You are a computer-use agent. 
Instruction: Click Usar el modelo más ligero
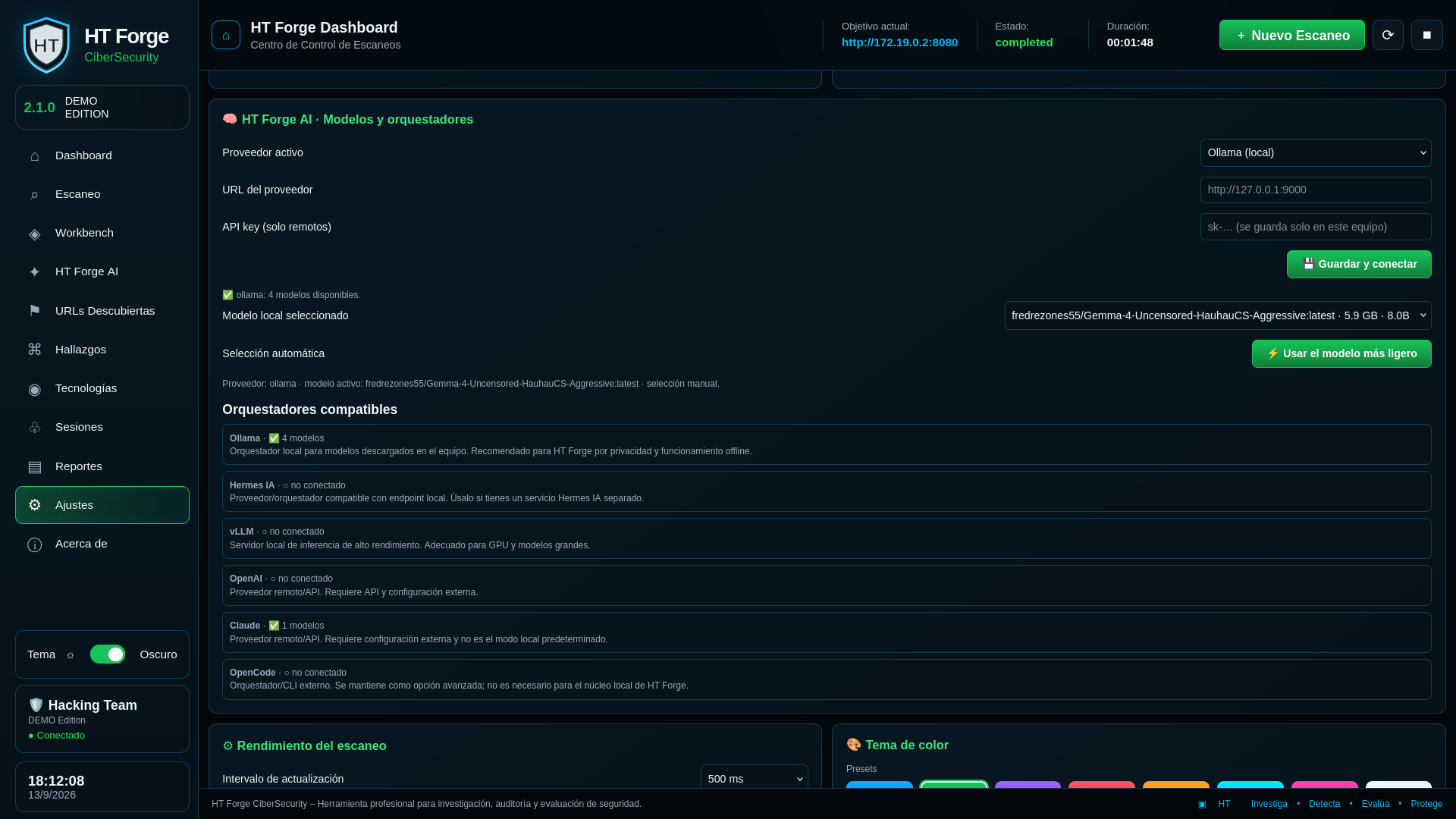point(1341,353)
